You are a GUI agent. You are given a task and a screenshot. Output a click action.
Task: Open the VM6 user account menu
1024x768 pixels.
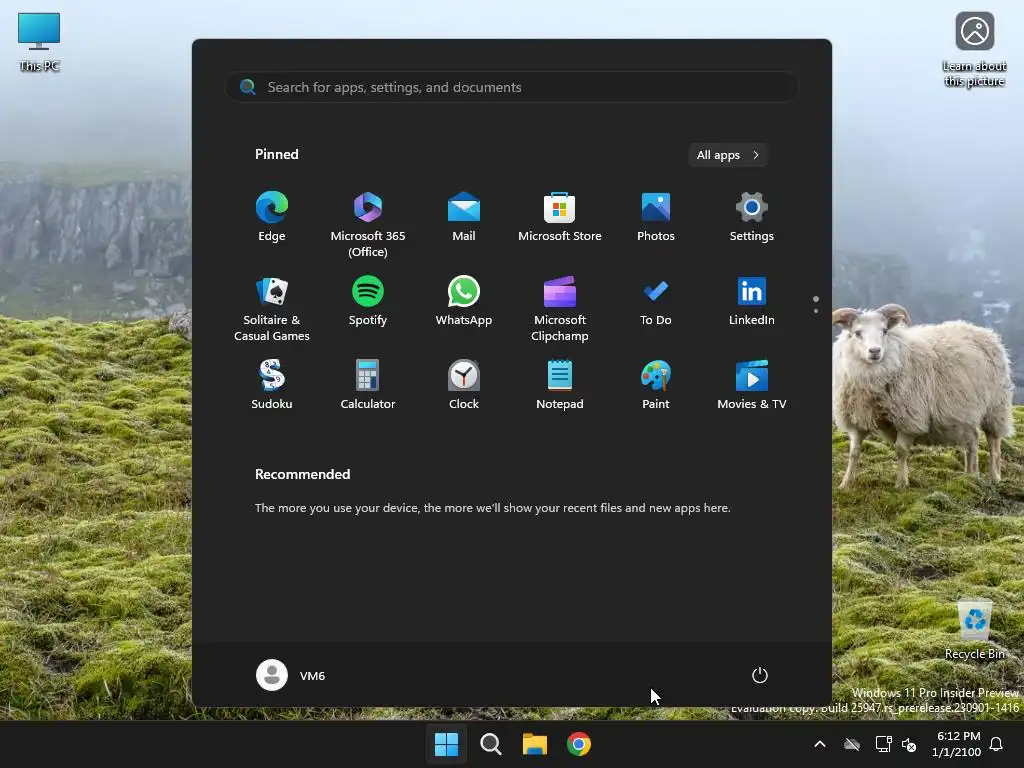291,675
